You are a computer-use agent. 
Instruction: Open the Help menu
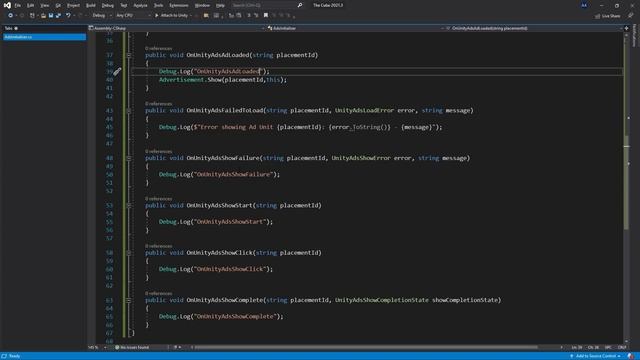220,5
